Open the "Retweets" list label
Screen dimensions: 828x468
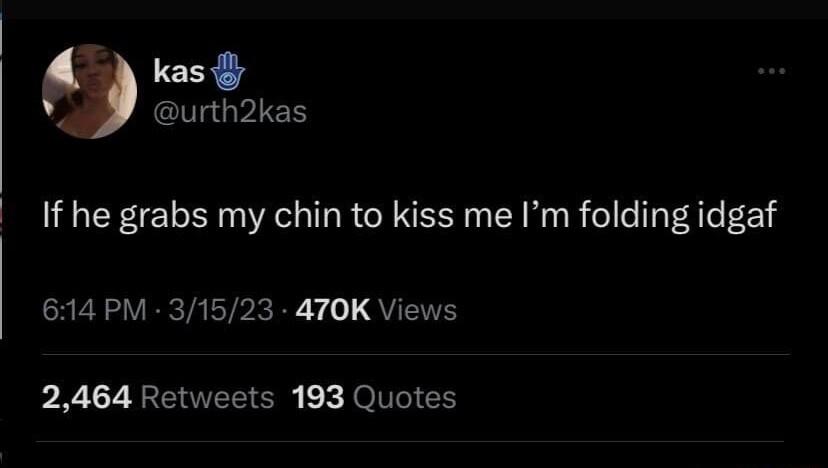tap(207, 397)
